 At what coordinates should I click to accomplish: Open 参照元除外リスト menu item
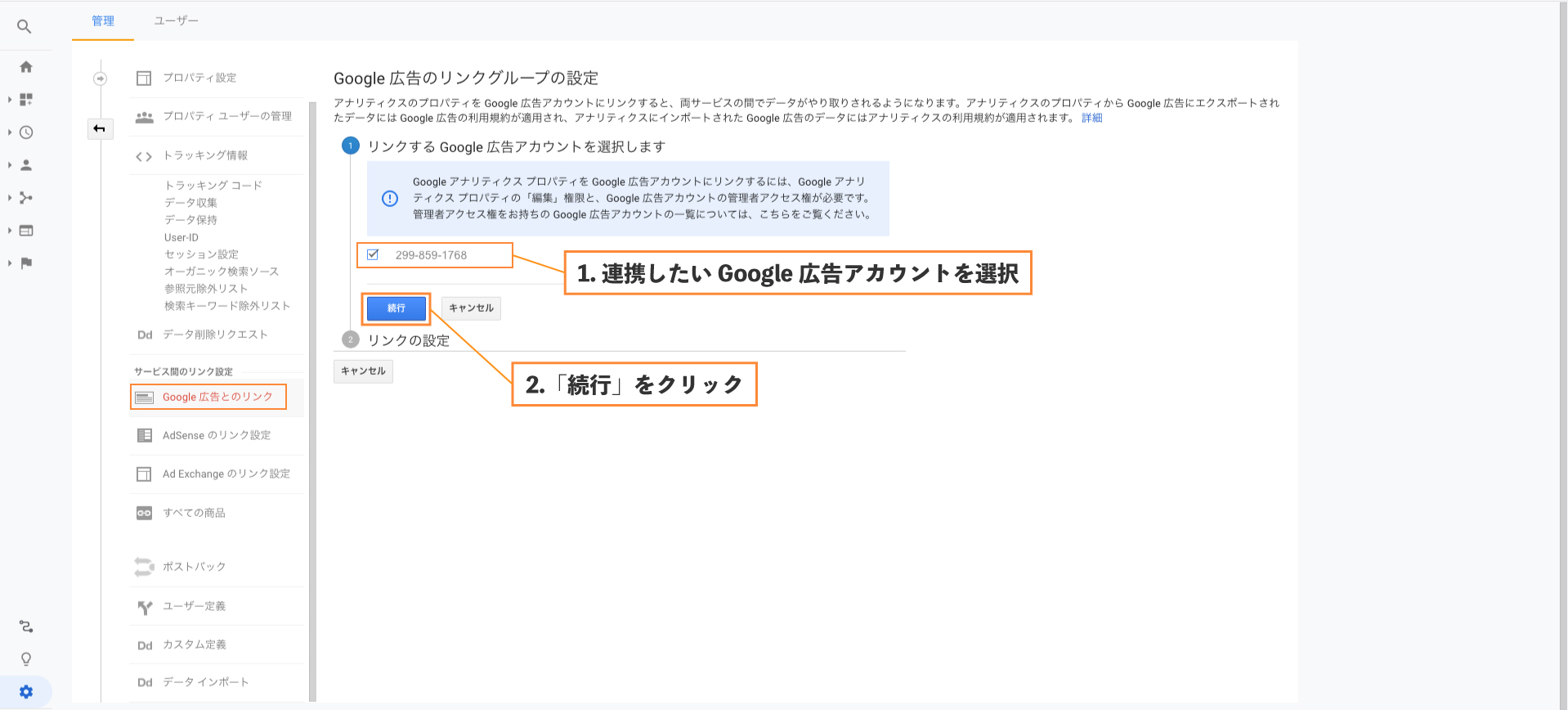pyautogui.click(x=206, y=289)
